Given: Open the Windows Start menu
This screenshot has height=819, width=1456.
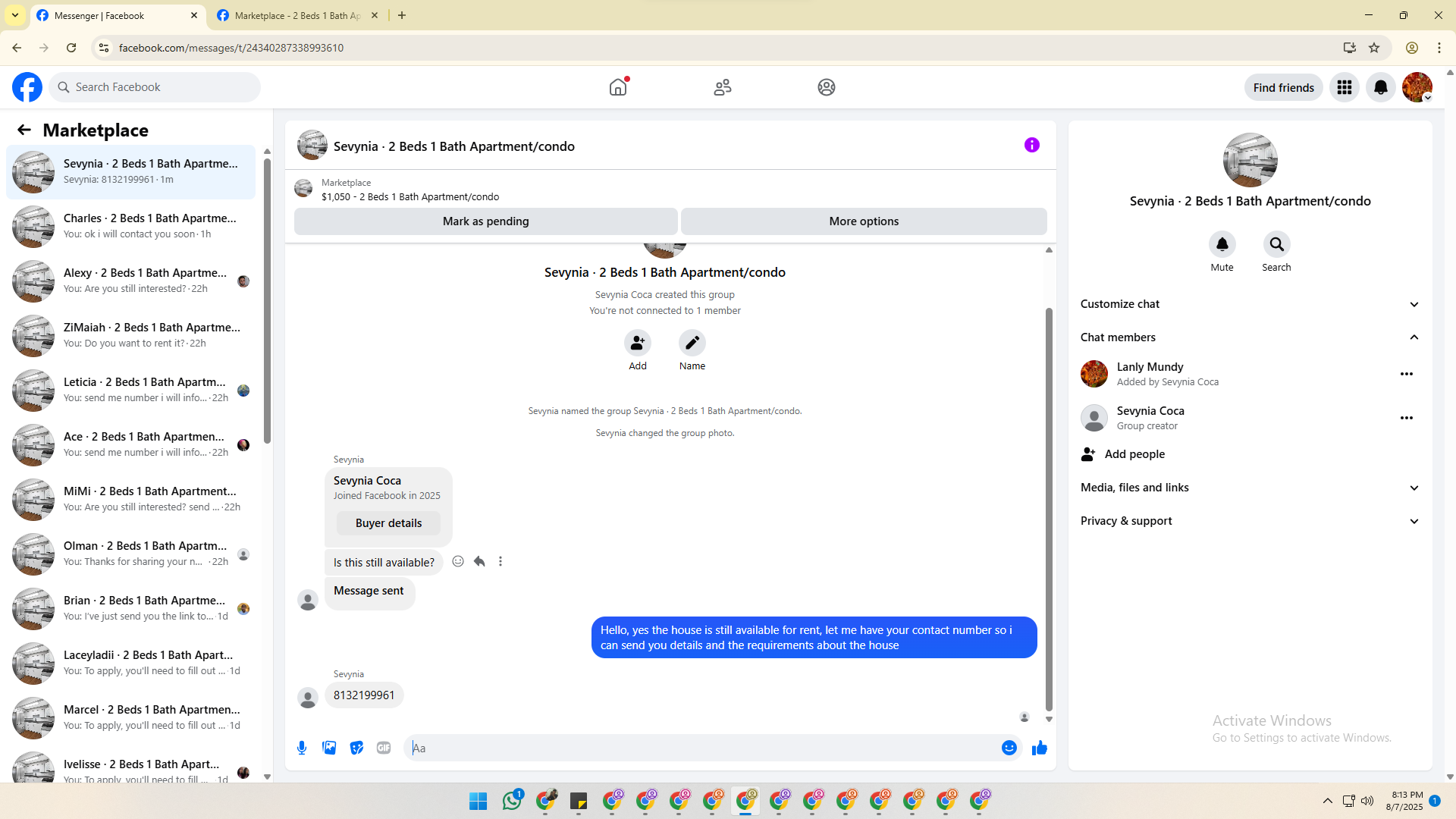Looking at the screenshot, I should click(478, 801).
